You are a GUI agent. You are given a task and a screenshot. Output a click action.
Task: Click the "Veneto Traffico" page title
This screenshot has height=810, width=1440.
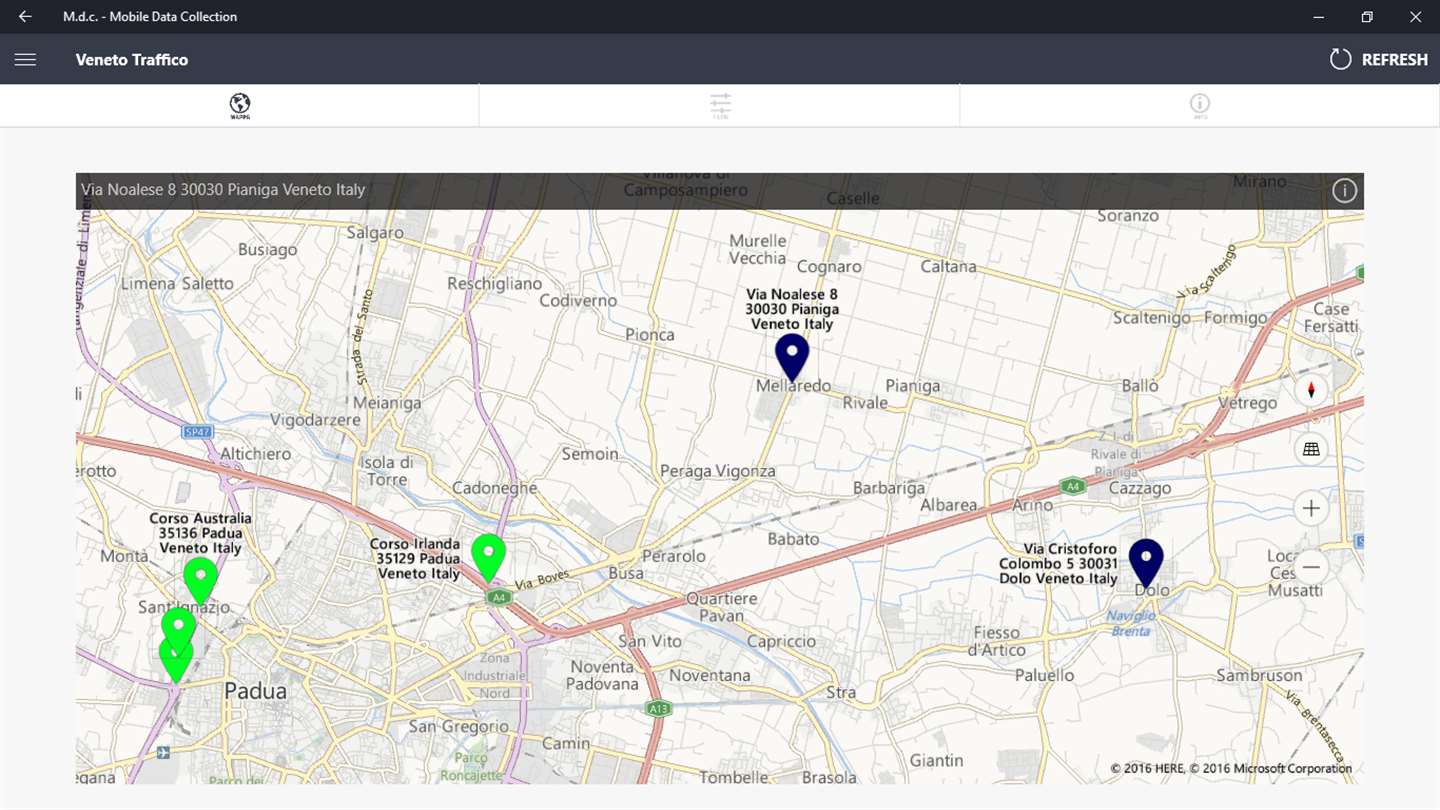pyautogui.click(x=132, y=60)
